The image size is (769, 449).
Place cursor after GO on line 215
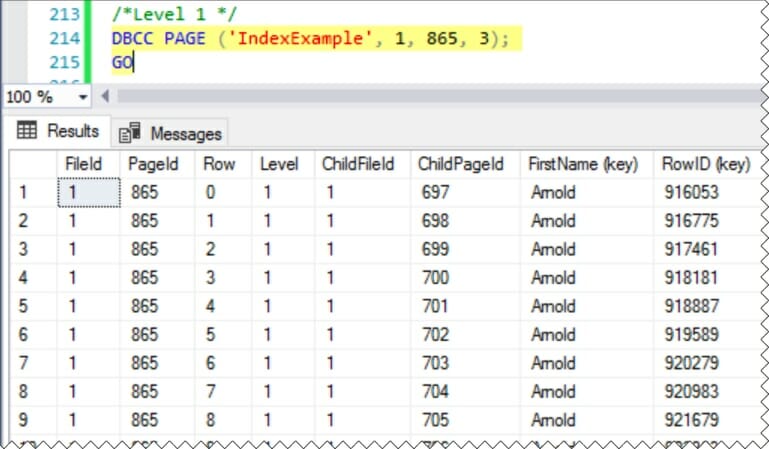click(133, 62)
